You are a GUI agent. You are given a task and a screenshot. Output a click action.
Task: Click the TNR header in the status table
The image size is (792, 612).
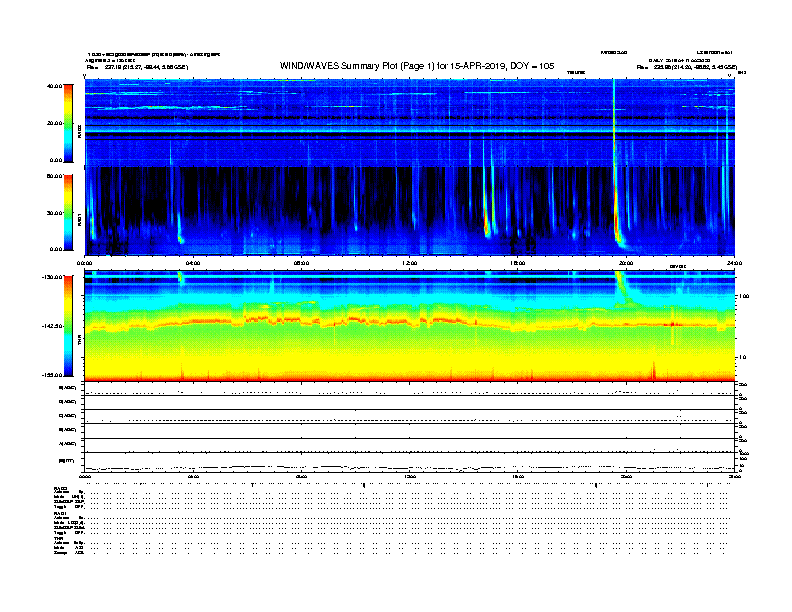(58, 538)
